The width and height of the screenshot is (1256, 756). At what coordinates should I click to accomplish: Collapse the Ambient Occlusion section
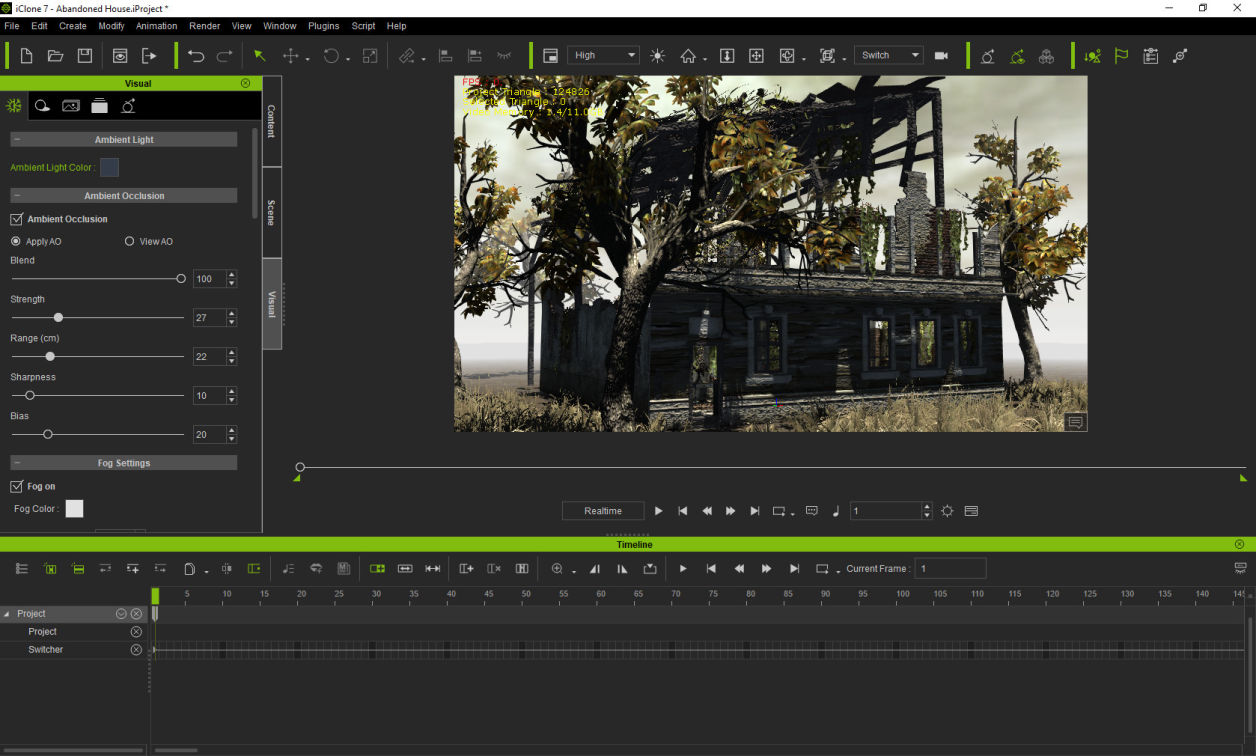click(17, 196)
